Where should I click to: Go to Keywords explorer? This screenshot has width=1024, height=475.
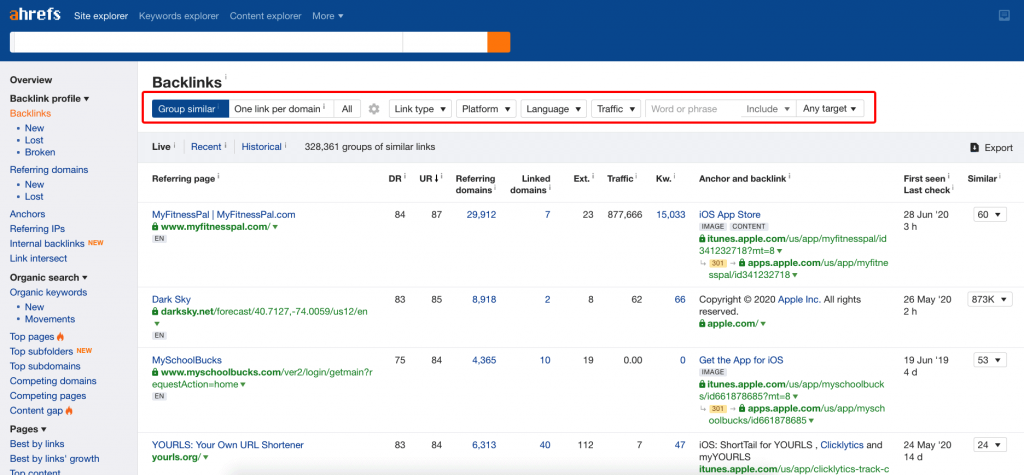[179, 16]
